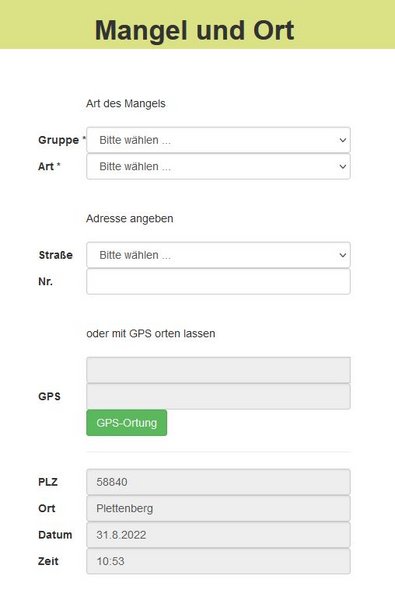
Task: Expand the Art selection dropdown
Action: [218, 166]
